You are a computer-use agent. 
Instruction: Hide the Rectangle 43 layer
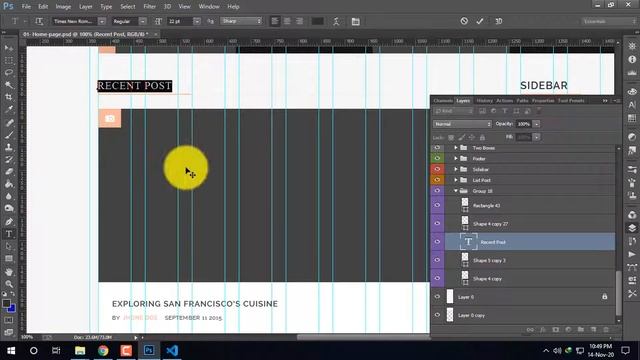[x=437, y=205]
